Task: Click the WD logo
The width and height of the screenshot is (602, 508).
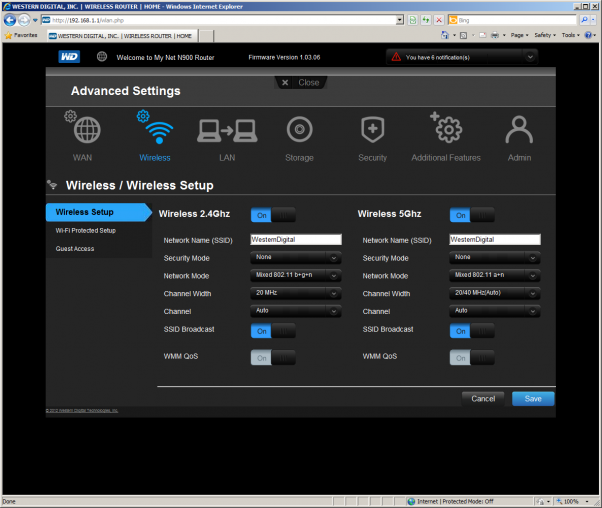Action: (x=69, y=57)
